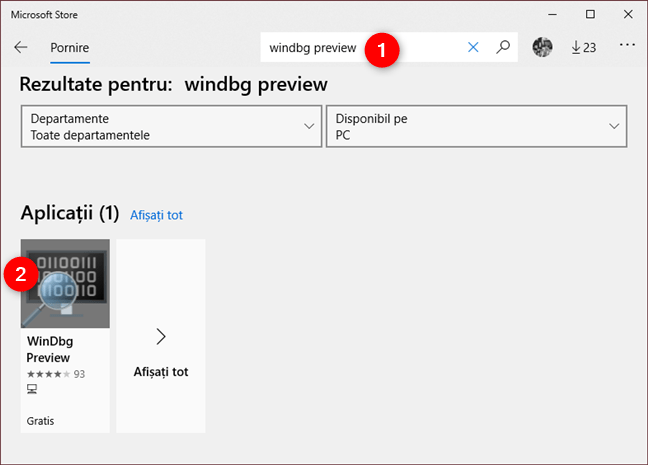Click the blue Afișați tot link

[x=156, y=215]
